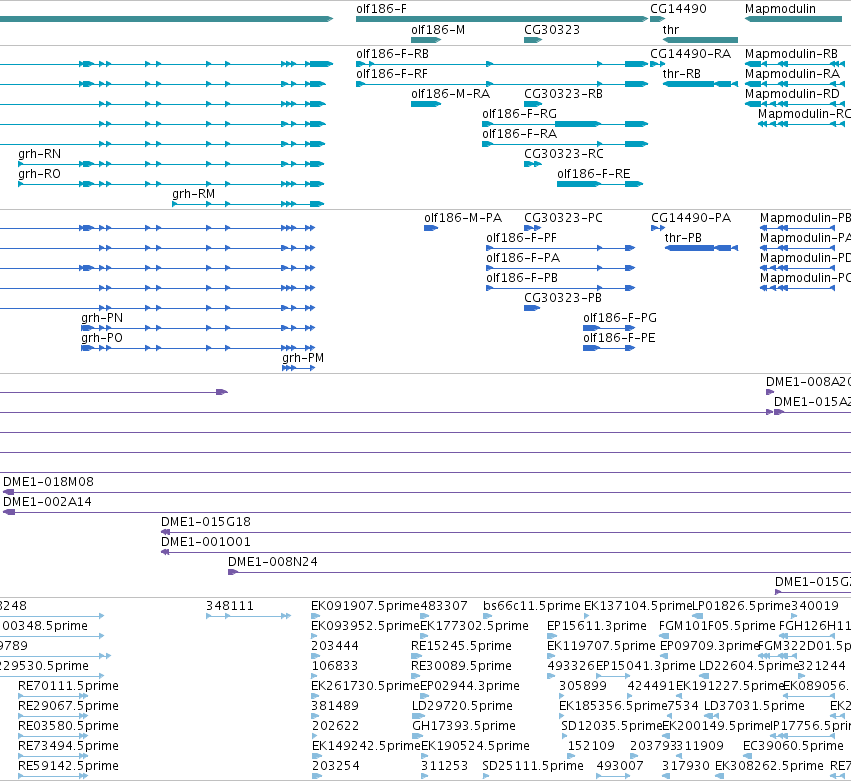Select EST label SD25111.5prime

(x=532, y=767)
